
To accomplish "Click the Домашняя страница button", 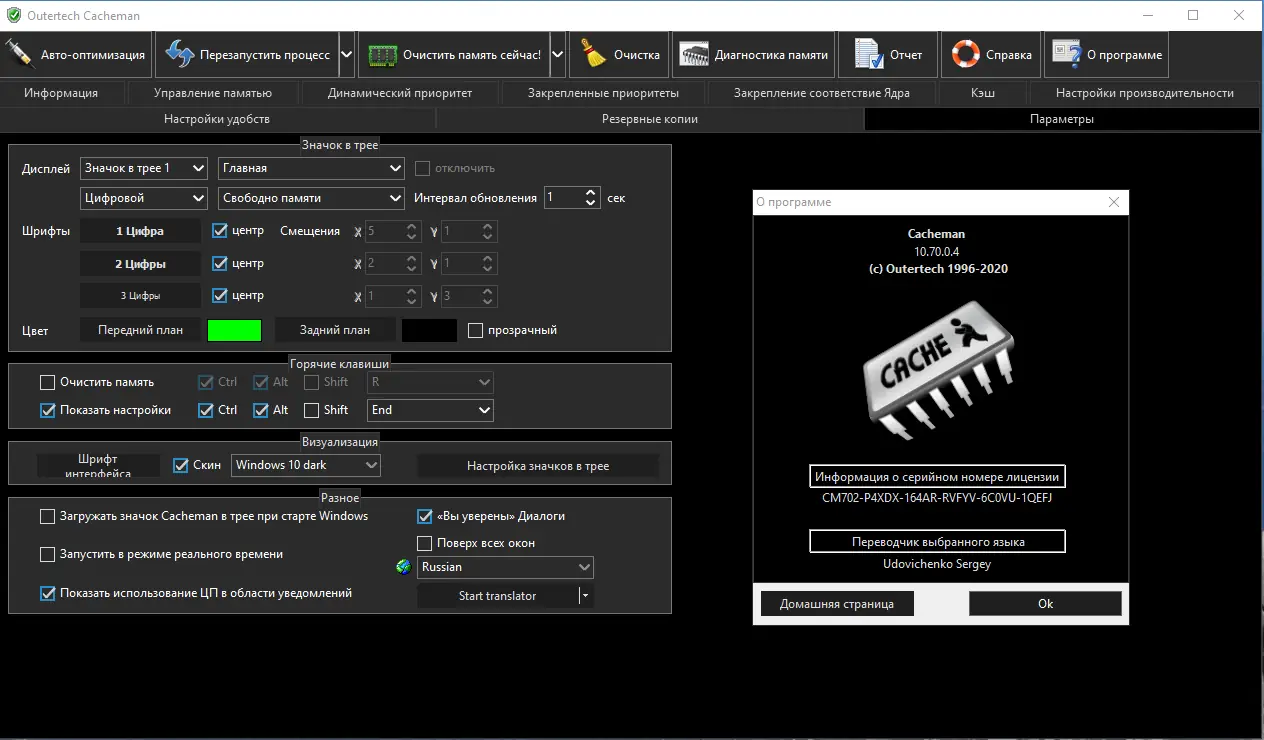I will (836, 604).
